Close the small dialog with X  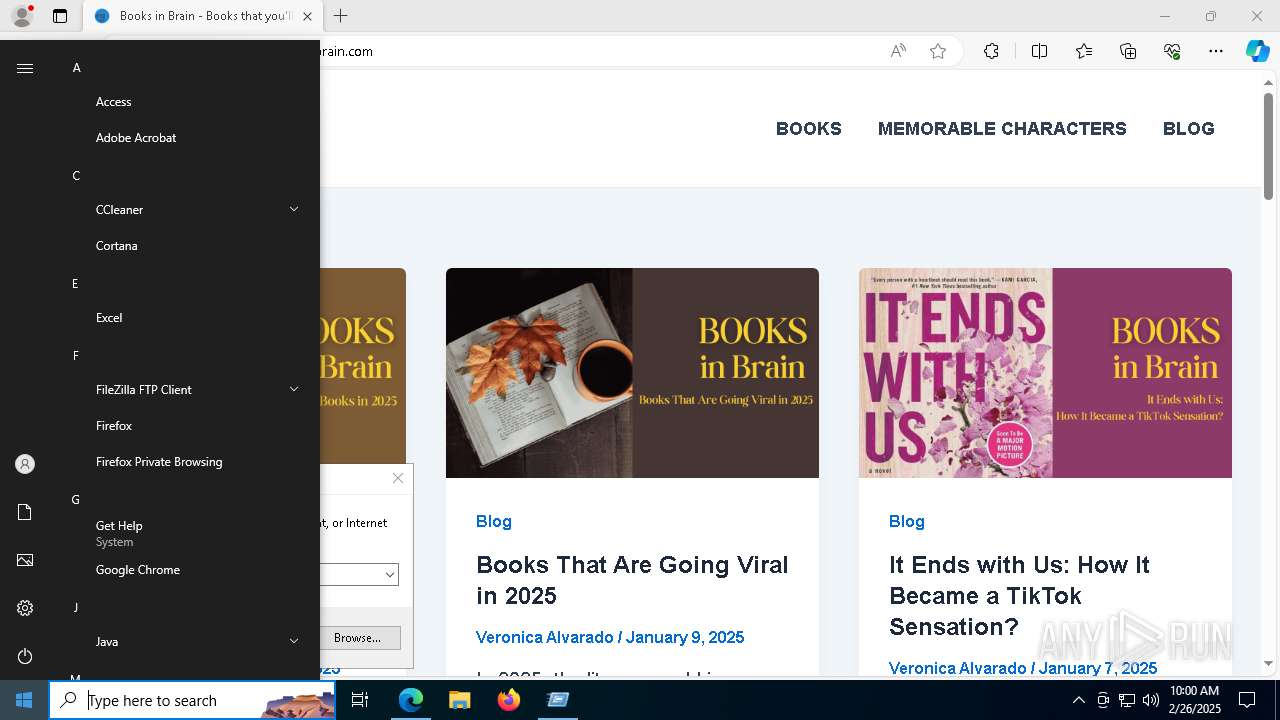coord(398,478)
